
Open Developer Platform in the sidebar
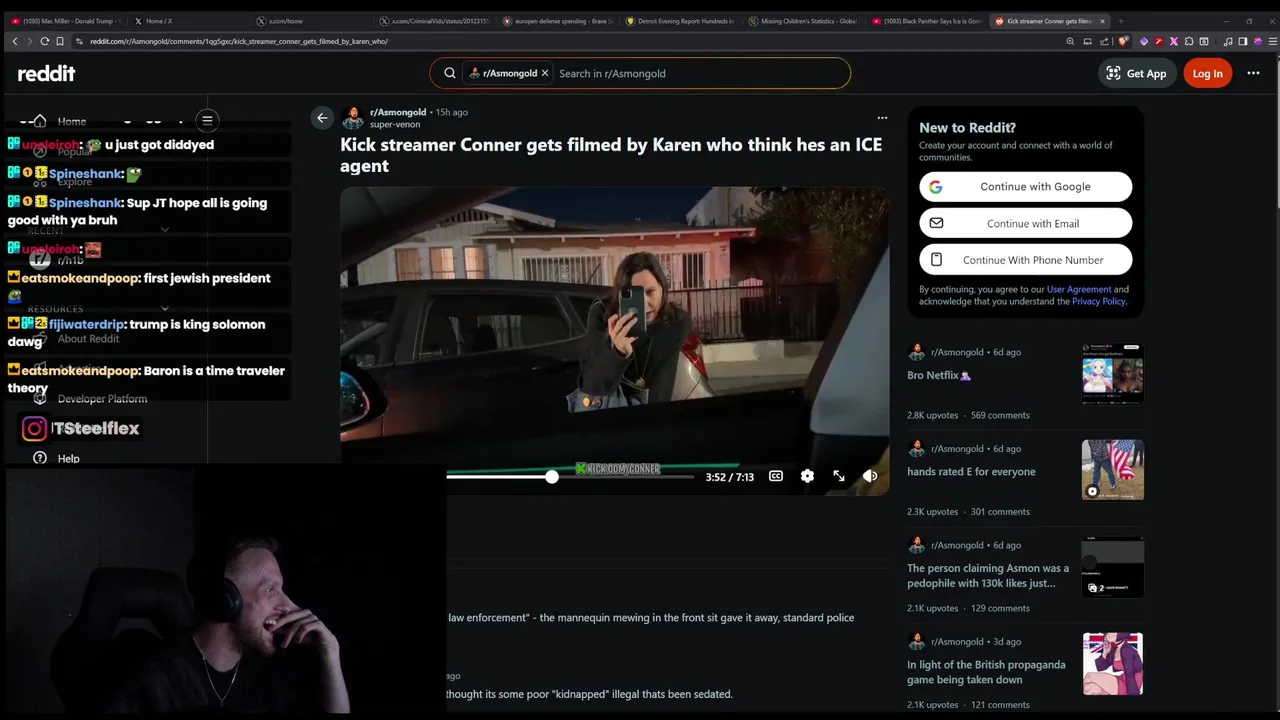[x=102, y=399]
